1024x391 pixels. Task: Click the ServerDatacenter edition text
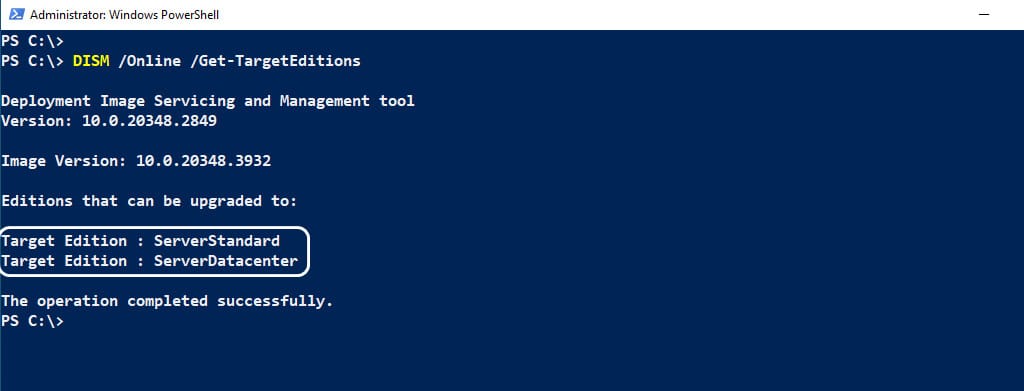225,261
